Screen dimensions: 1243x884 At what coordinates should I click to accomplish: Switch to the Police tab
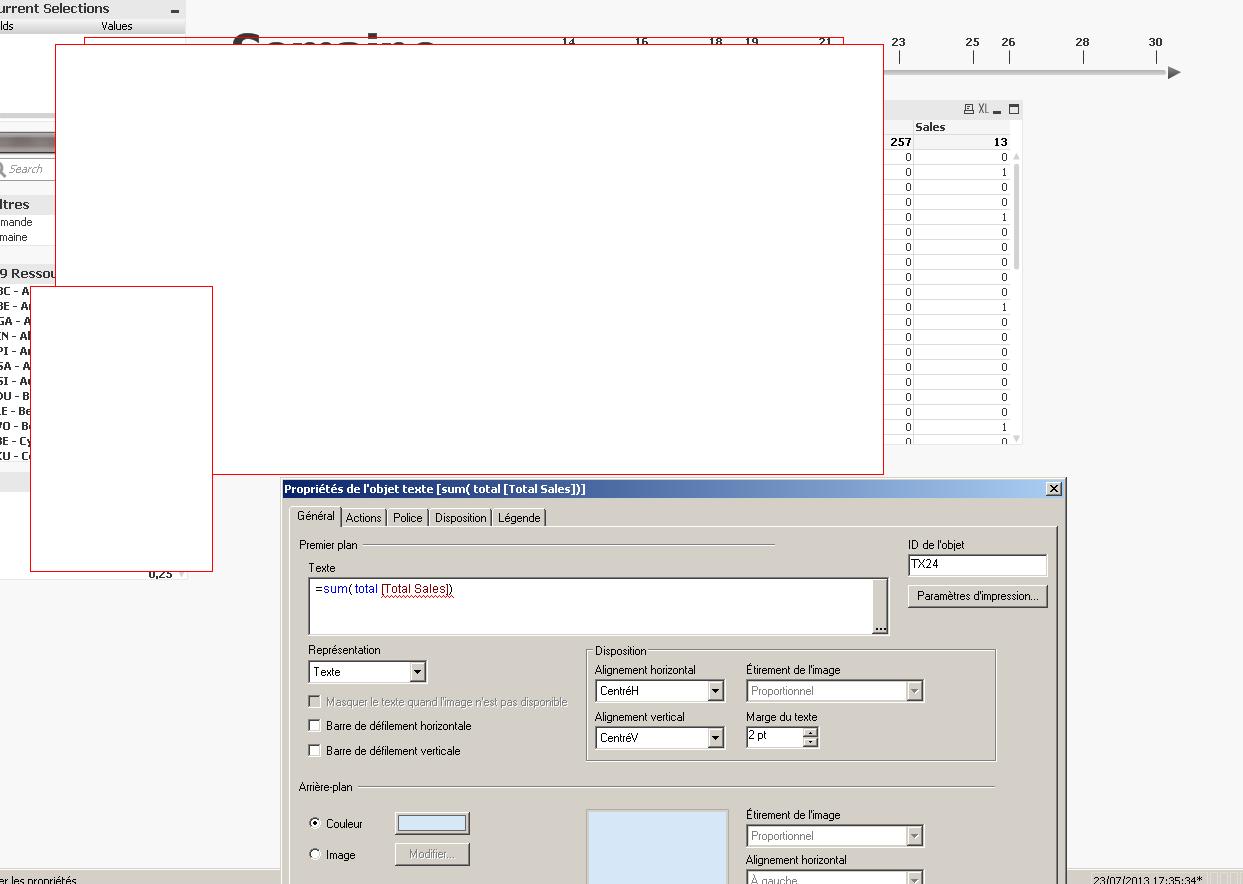[407, 518]
